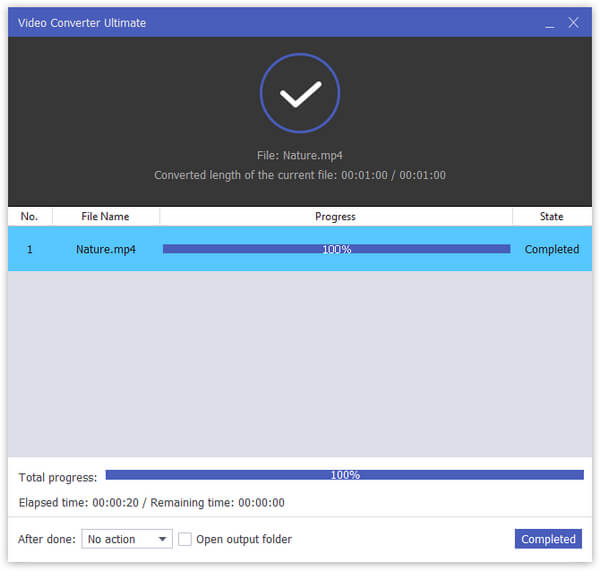This screenshot has width=600, height=571.
Task: Click the Open output folder label text
Action: point(244,539)
